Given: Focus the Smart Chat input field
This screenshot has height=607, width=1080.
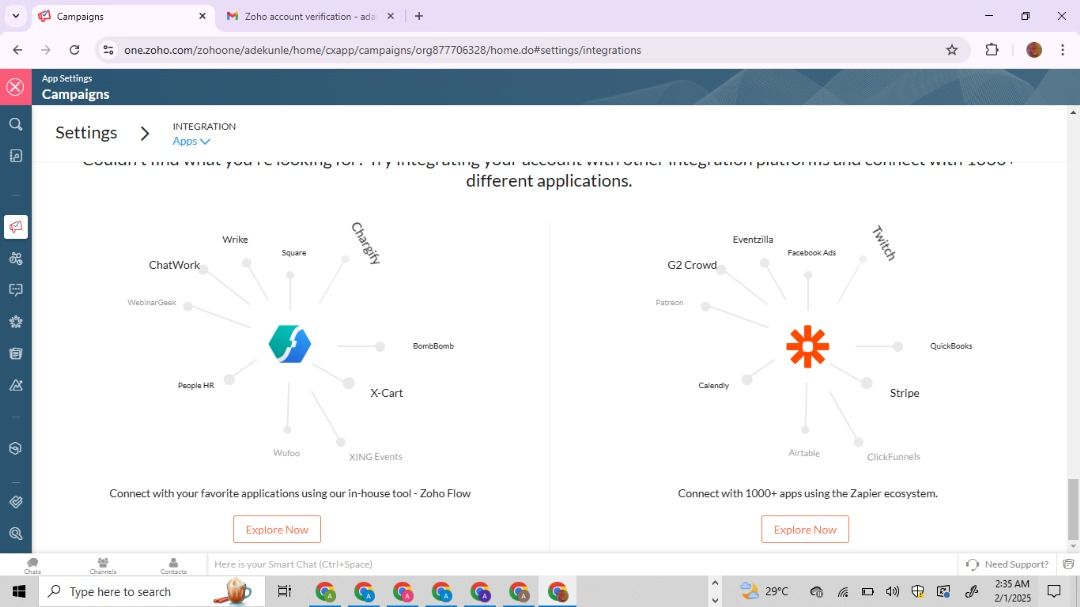Looking at the screenshot, I should [582, 564].
